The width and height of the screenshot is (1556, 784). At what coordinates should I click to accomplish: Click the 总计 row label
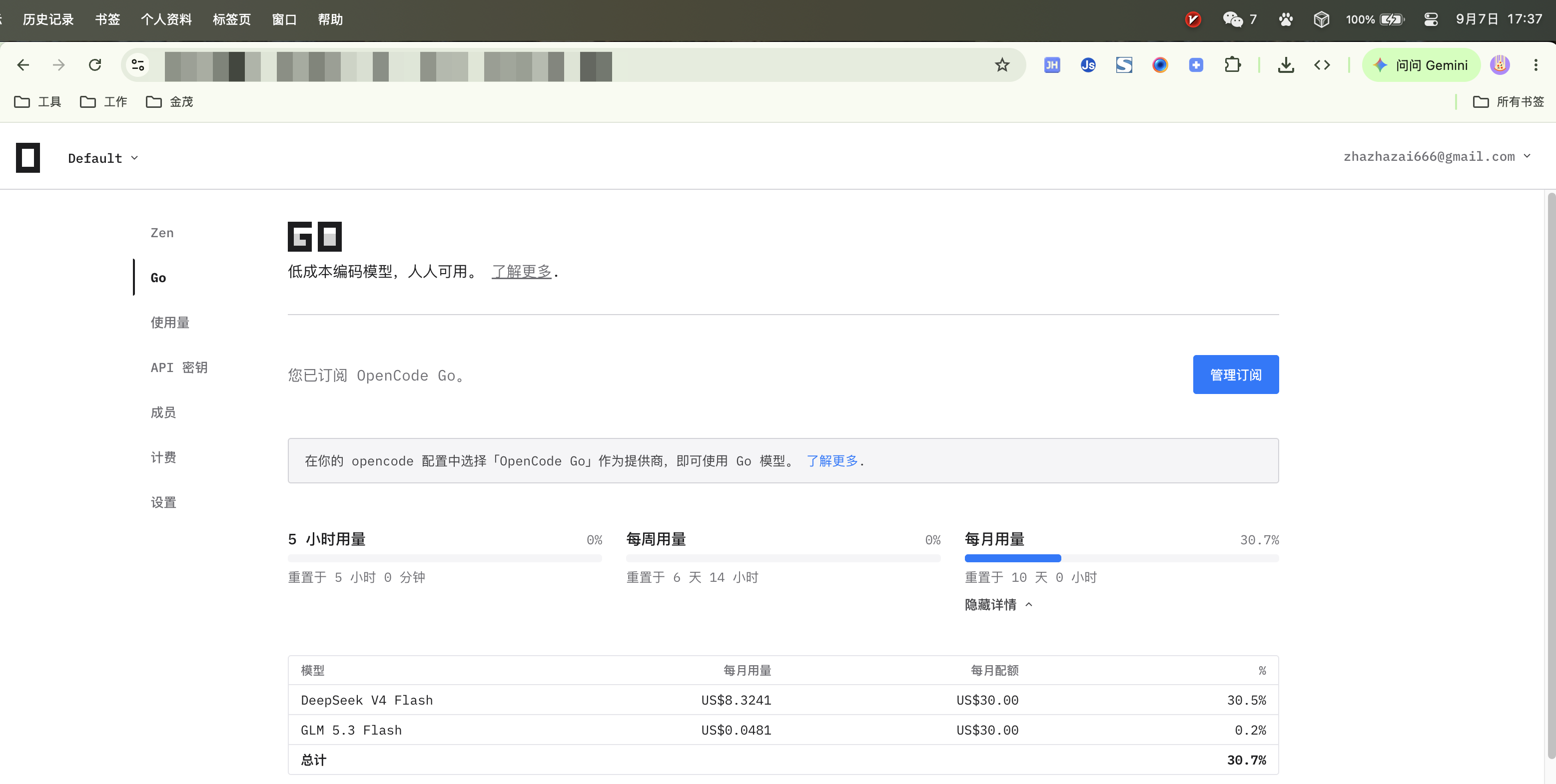(313, 760)
